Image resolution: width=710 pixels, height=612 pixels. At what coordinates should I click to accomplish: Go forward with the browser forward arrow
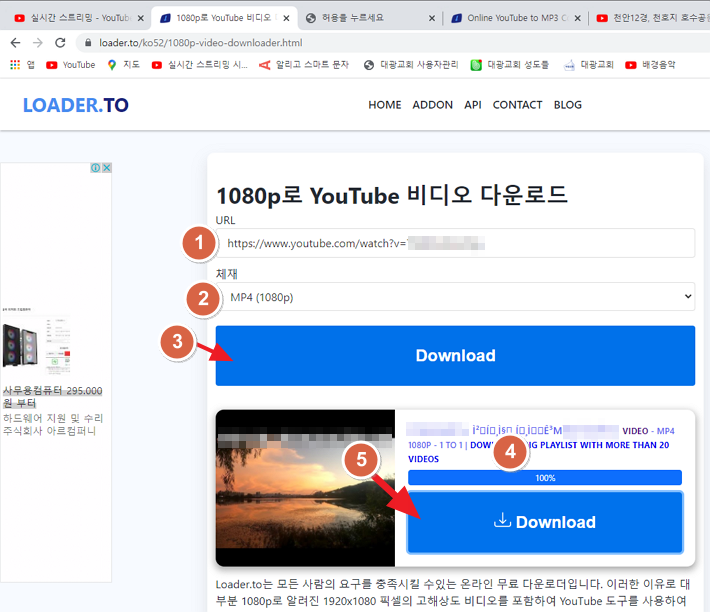pos(38,43)
